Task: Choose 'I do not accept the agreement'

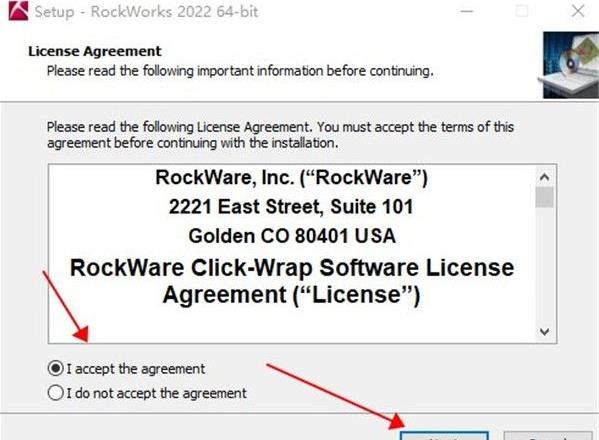Action: click(55, 393)
